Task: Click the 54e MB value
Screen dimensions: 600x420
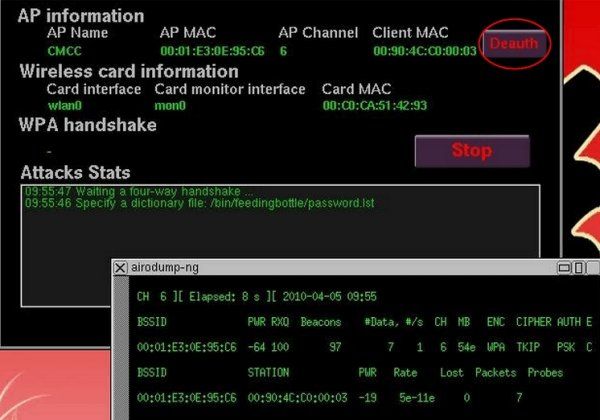Action: [466, 347]
